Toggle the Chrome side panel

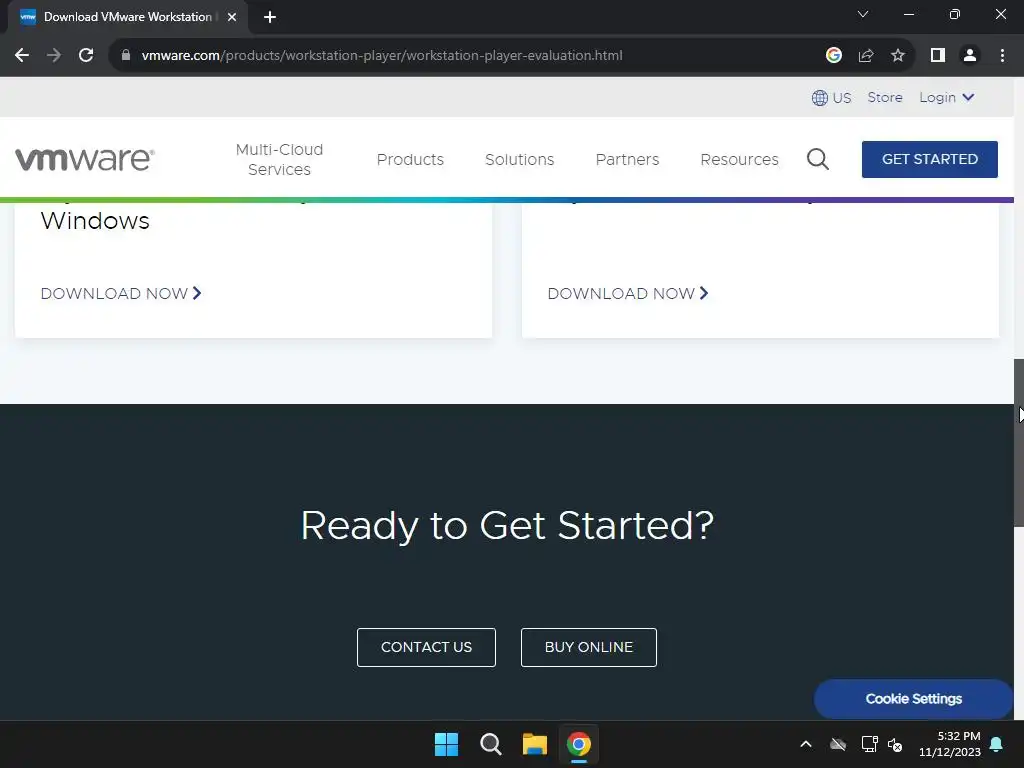938,56
